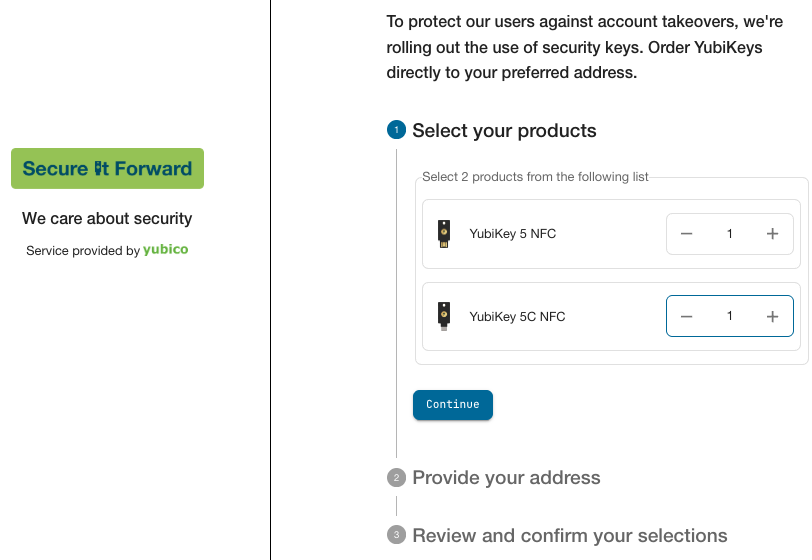Viewport: 812px width, 560px height.
Task: Click the We care about security text
Action: 107,218
